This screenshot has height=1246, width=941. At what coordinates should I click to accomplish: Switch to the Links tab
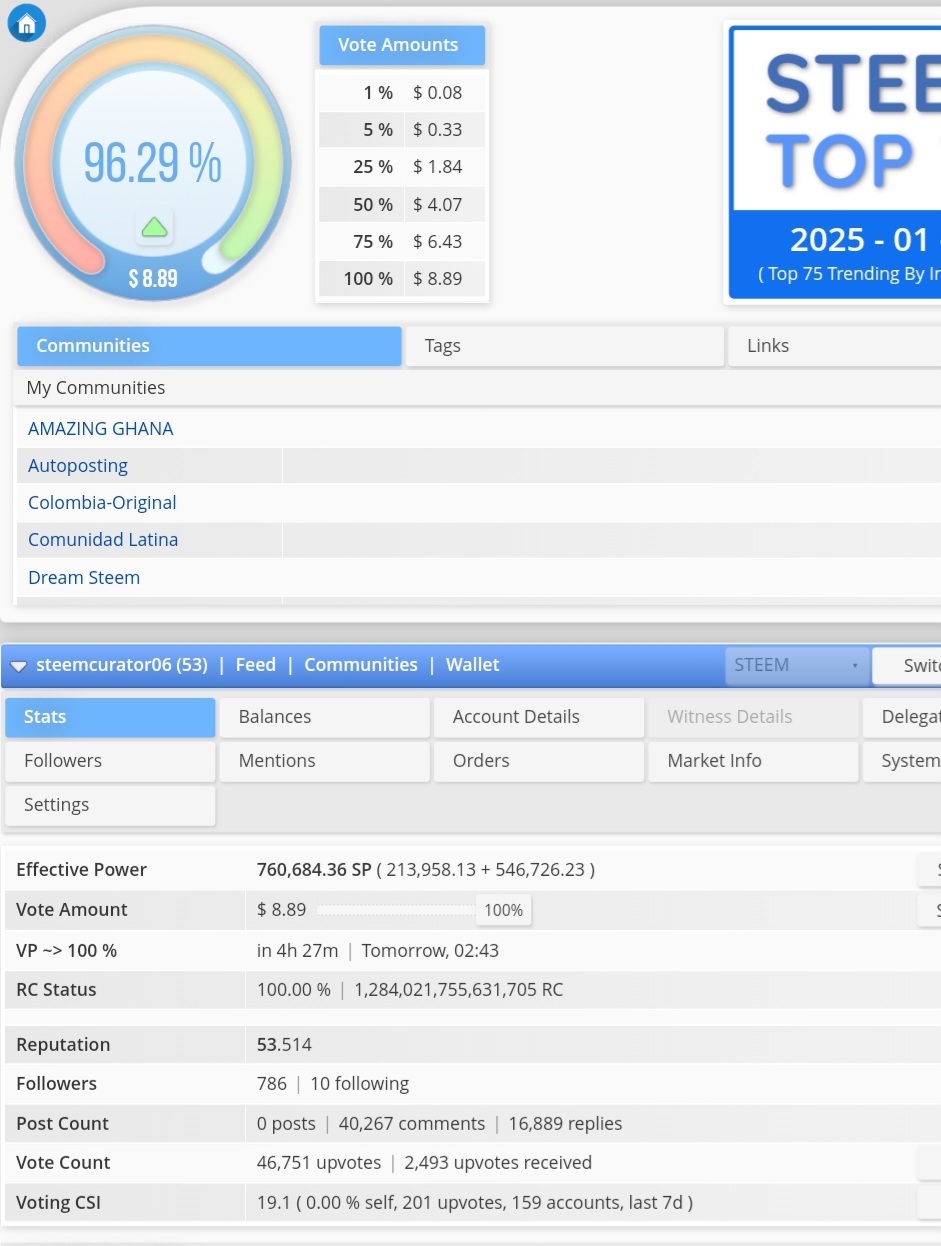coord(834,346)
